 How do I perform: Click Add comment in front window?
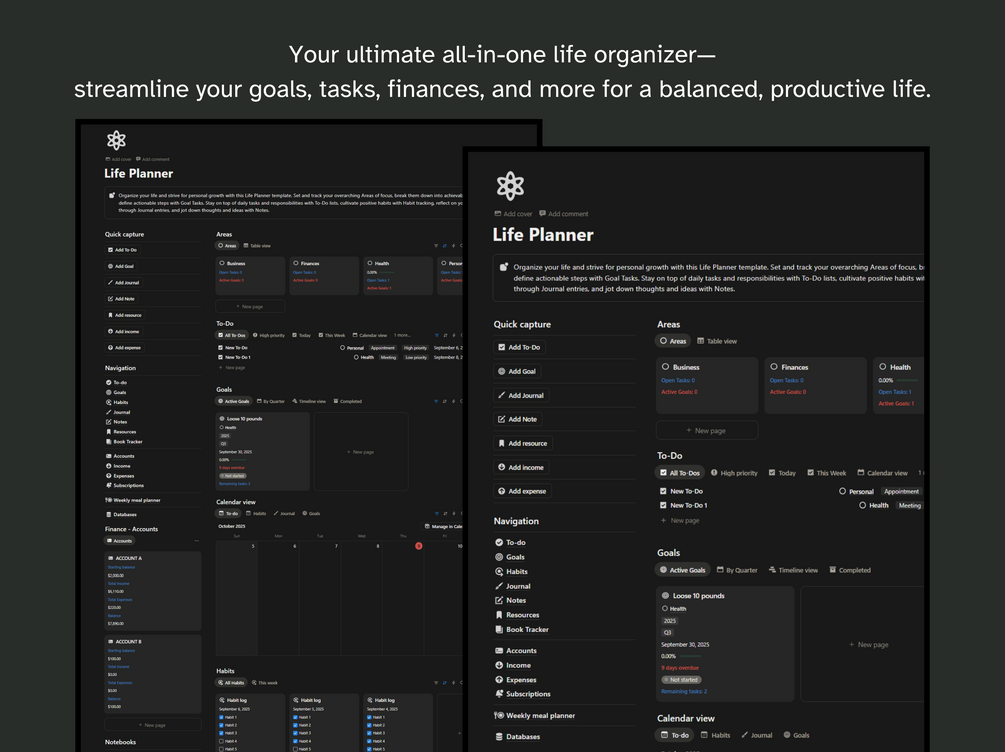(x=563, y=214)
